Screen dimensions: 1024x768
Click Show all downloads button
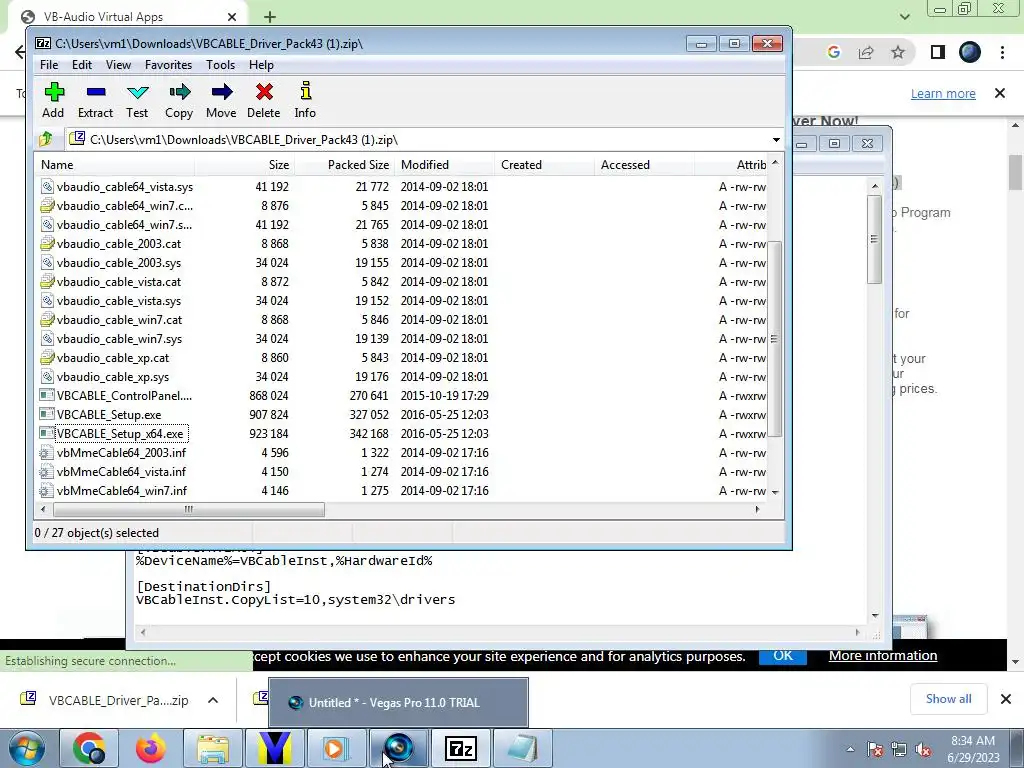click(948, 699)
